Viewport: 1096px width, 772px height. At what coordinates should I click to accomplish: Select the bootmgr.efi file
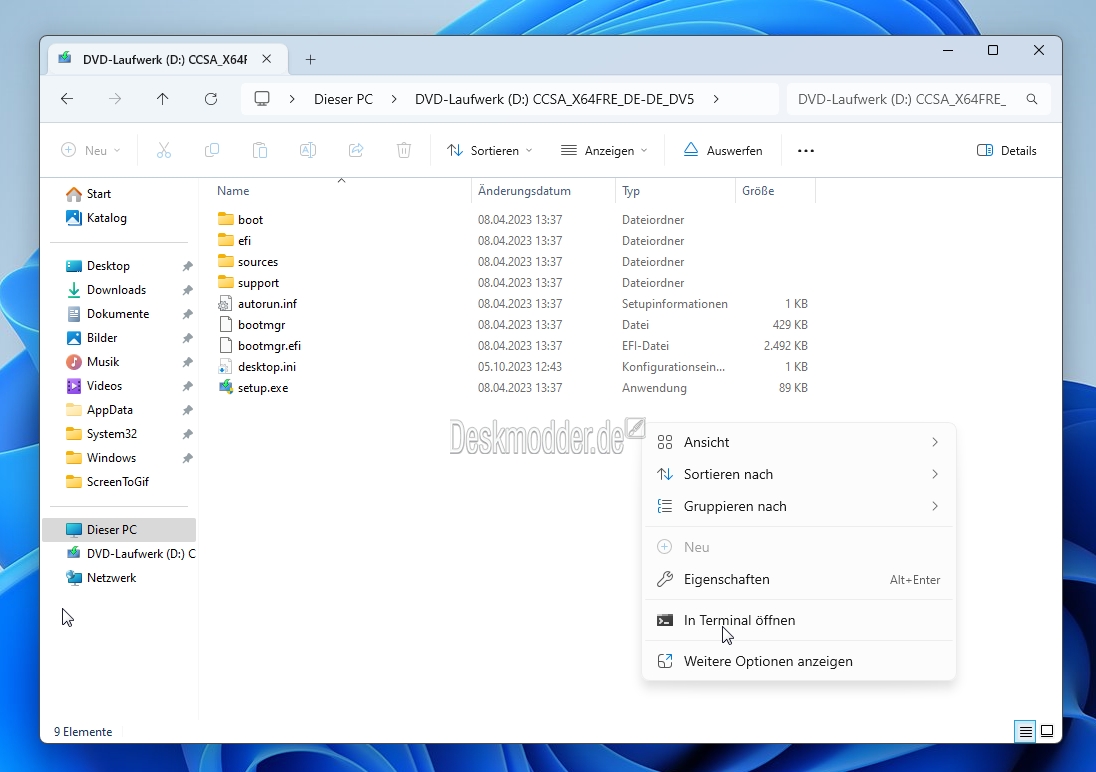point(269,345)
